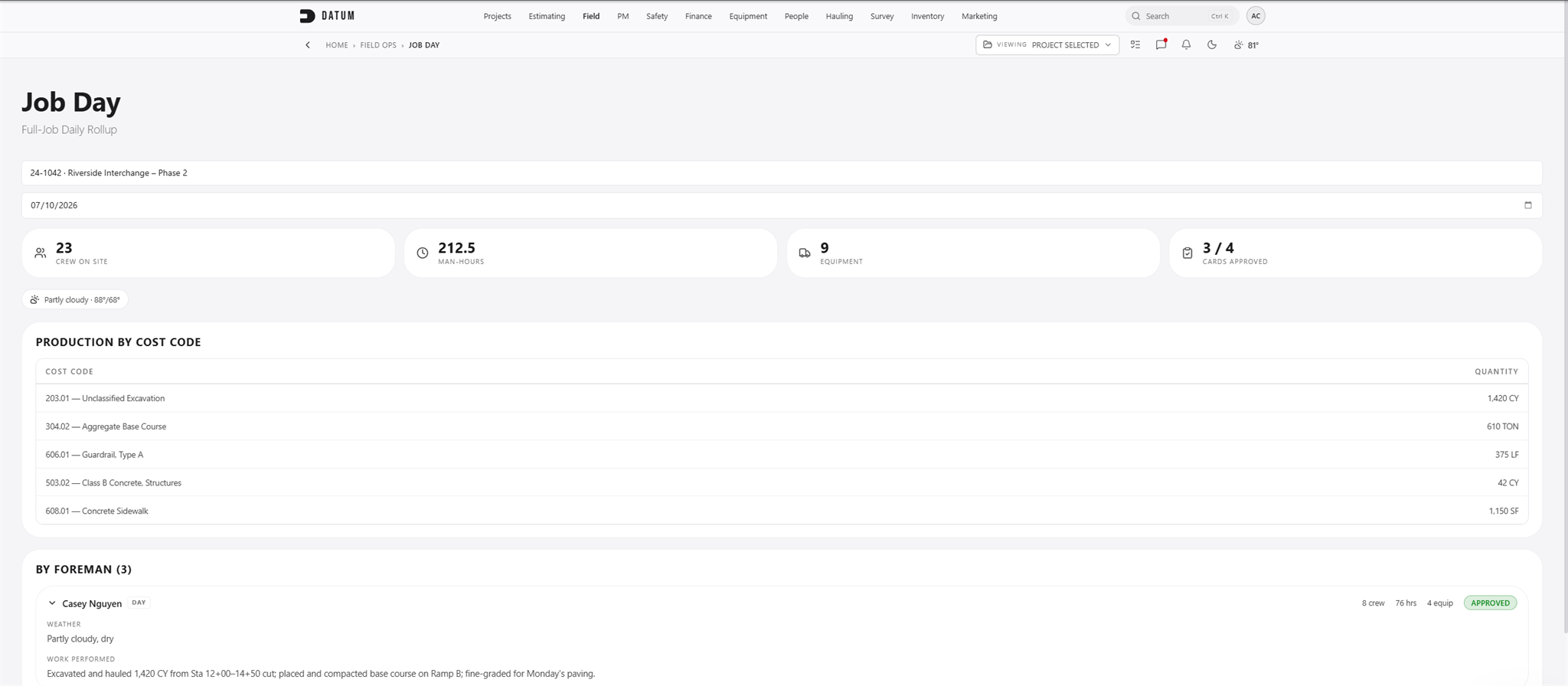
Task: Open the checklist tasks icon
Action: (x=1135, y=44)
